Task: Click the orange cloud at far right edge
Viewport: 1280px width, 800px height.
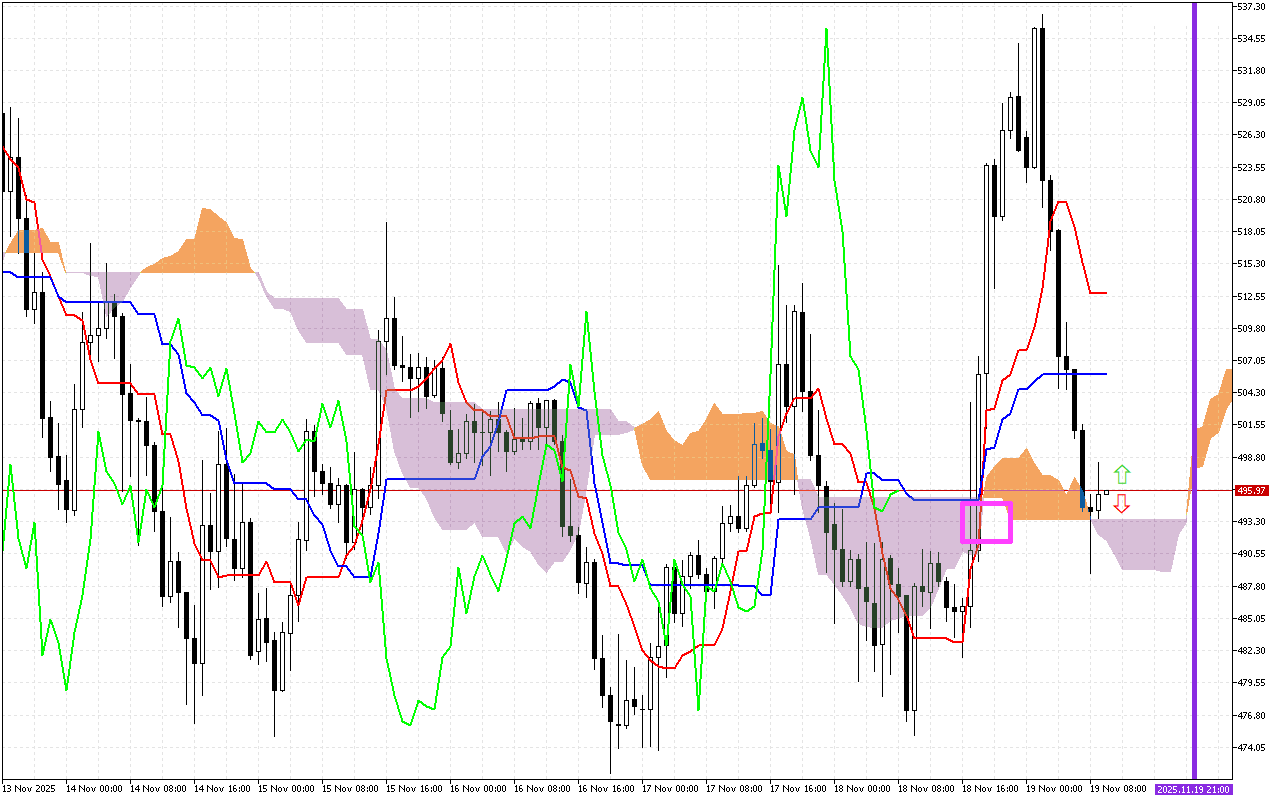Action: point(1215,412)
